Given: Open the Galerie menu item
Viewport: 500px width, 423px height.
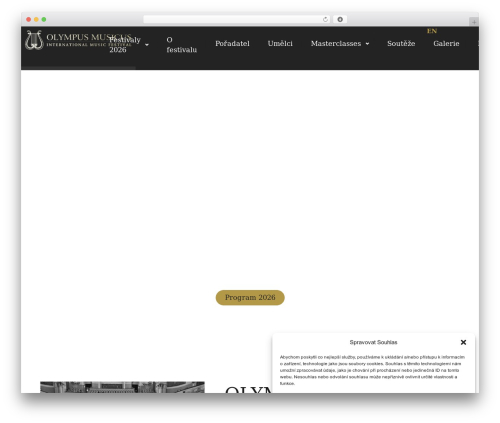Looking at the screenshot, I should coord(446,44).
